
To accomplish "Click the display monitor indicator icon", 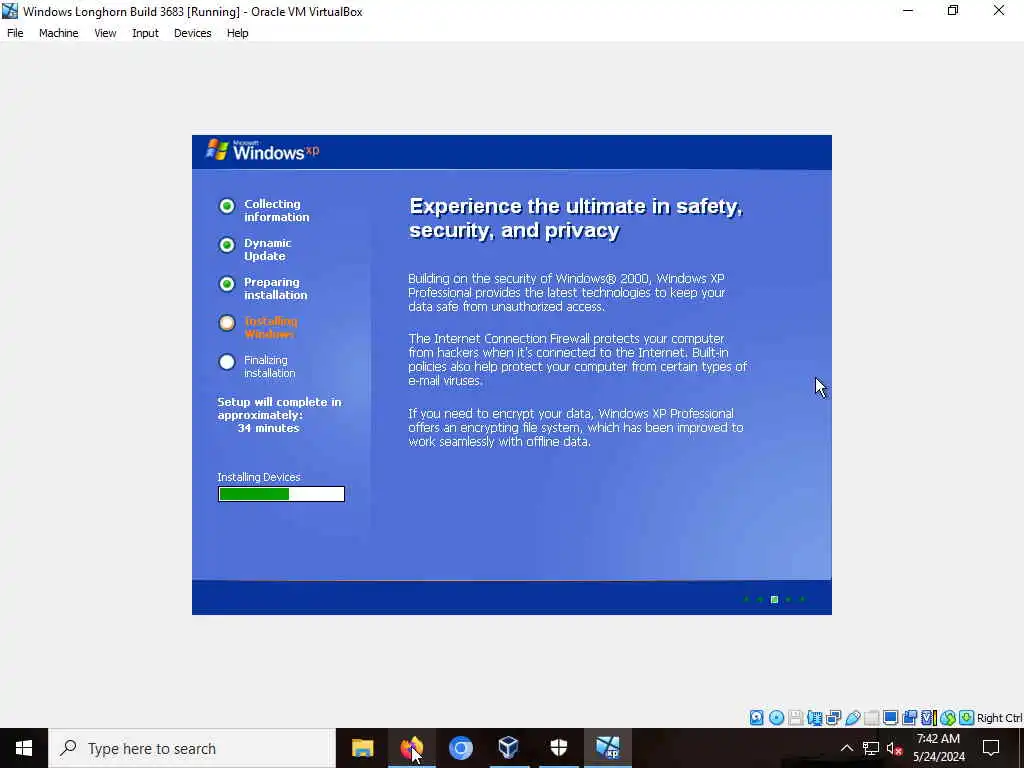I will click(890, 718).
